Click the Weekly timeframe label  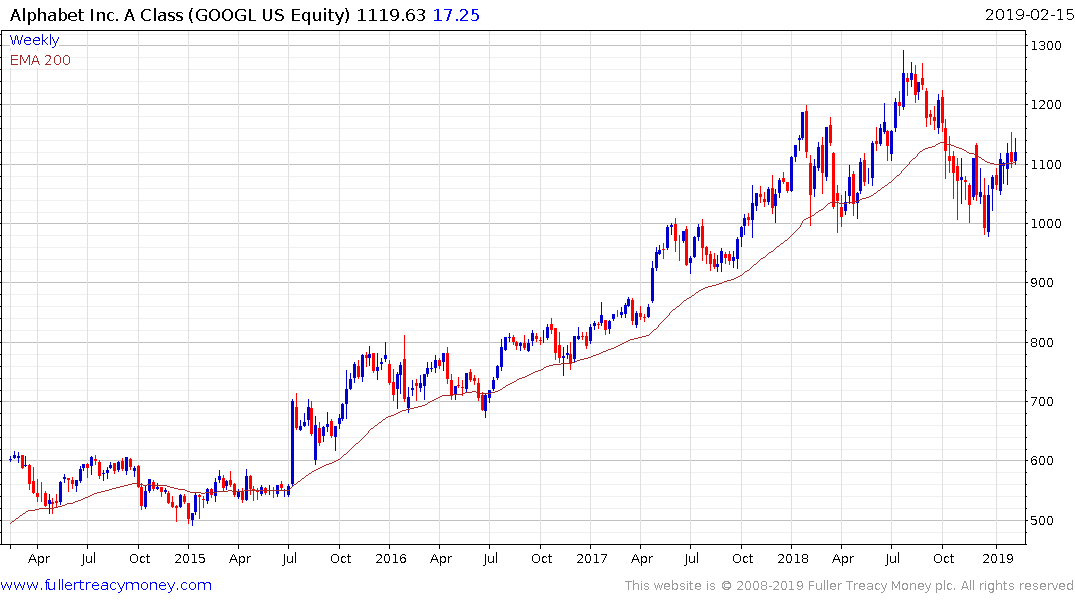point(34,40)
